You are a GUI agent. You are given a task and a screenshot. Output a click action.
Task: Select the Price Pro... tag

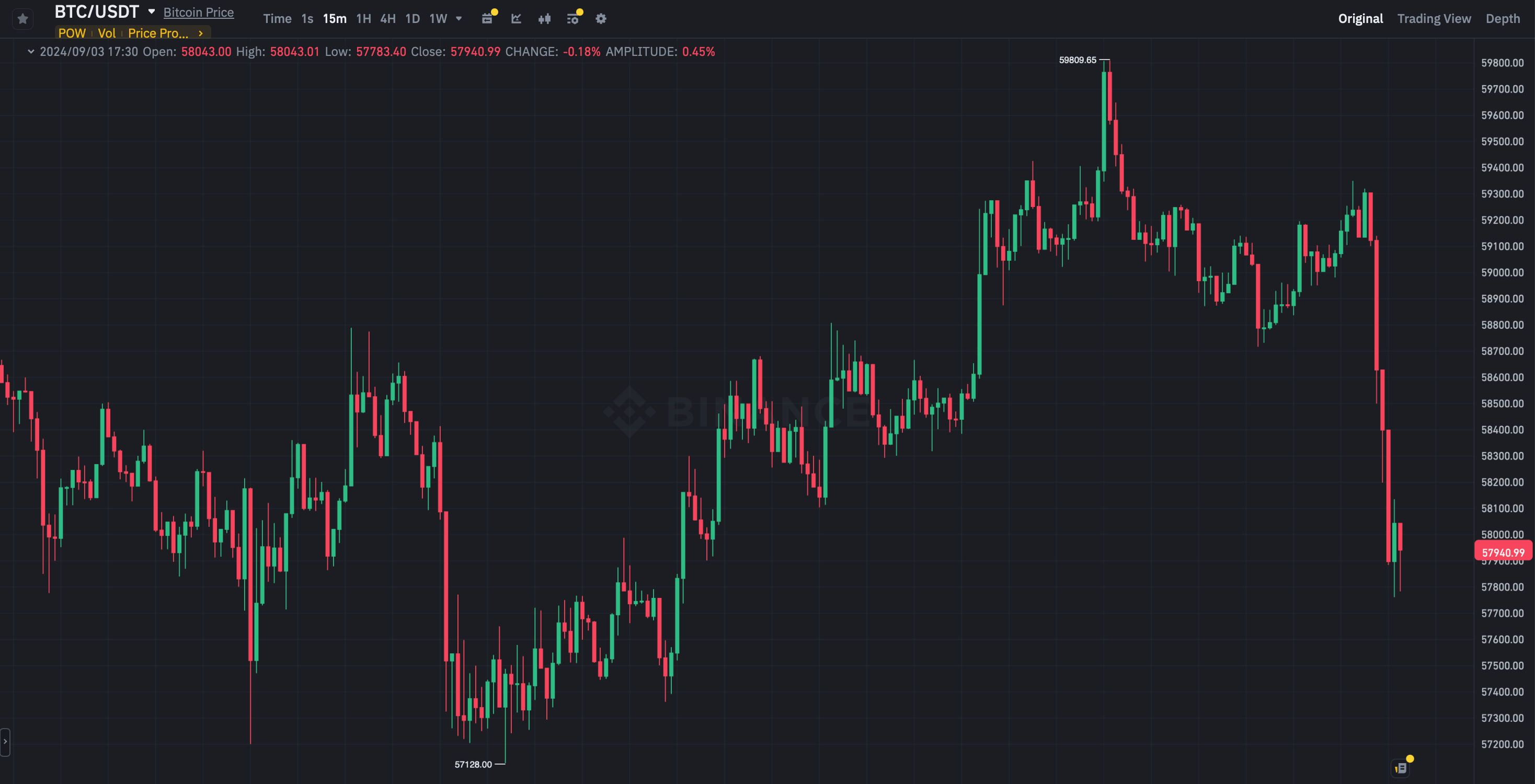[158, 33]
